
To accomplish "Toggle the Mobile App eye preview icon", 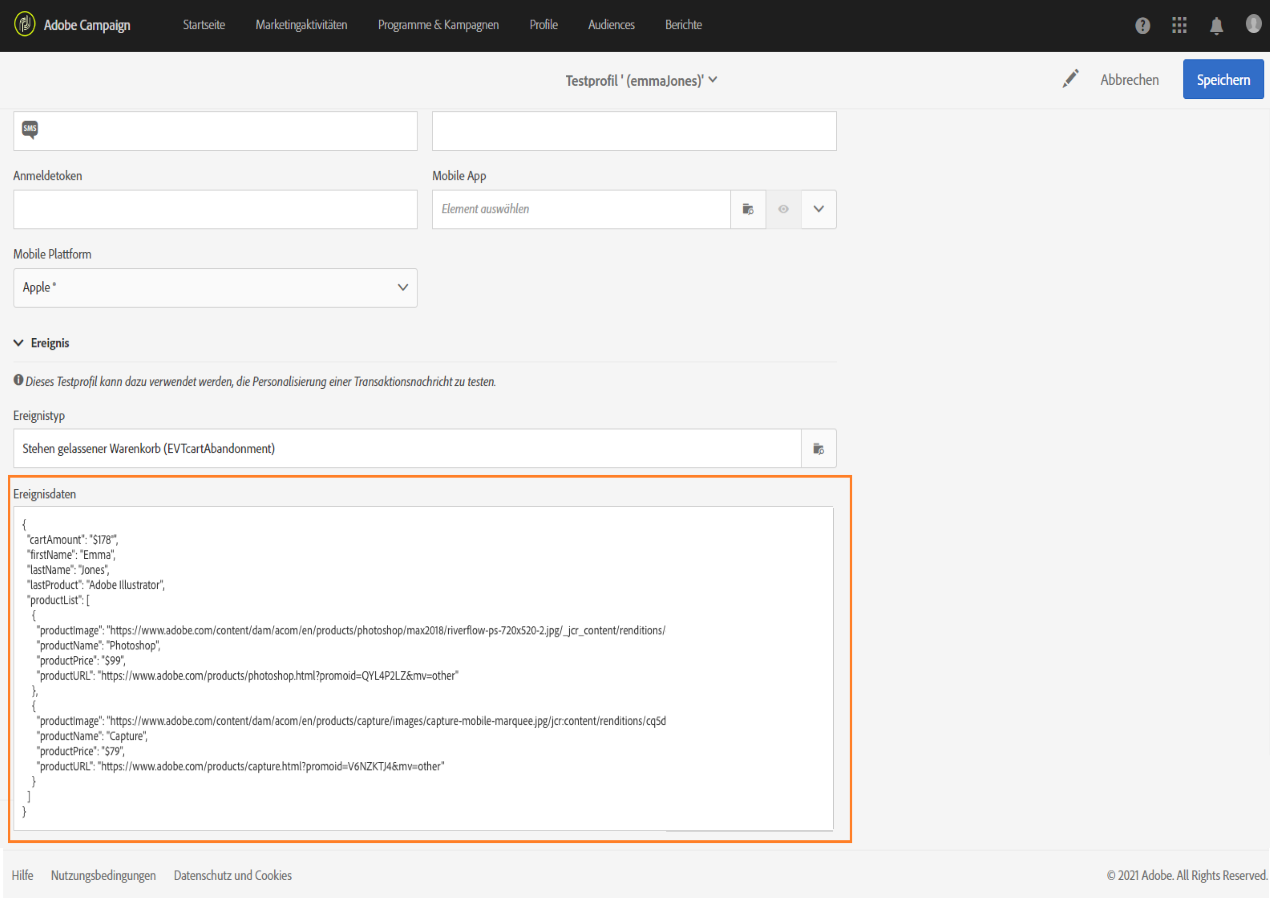I will click(784, 209).
